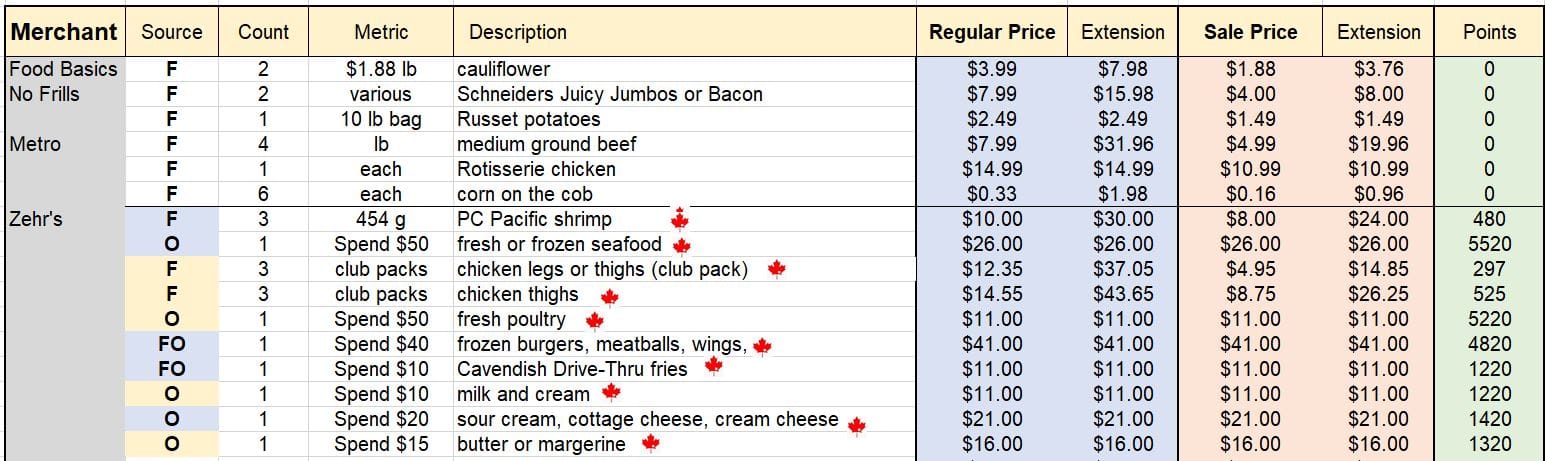
Task: Click maple leaf next to fresh poultry
Action: [x=594, y=320]
